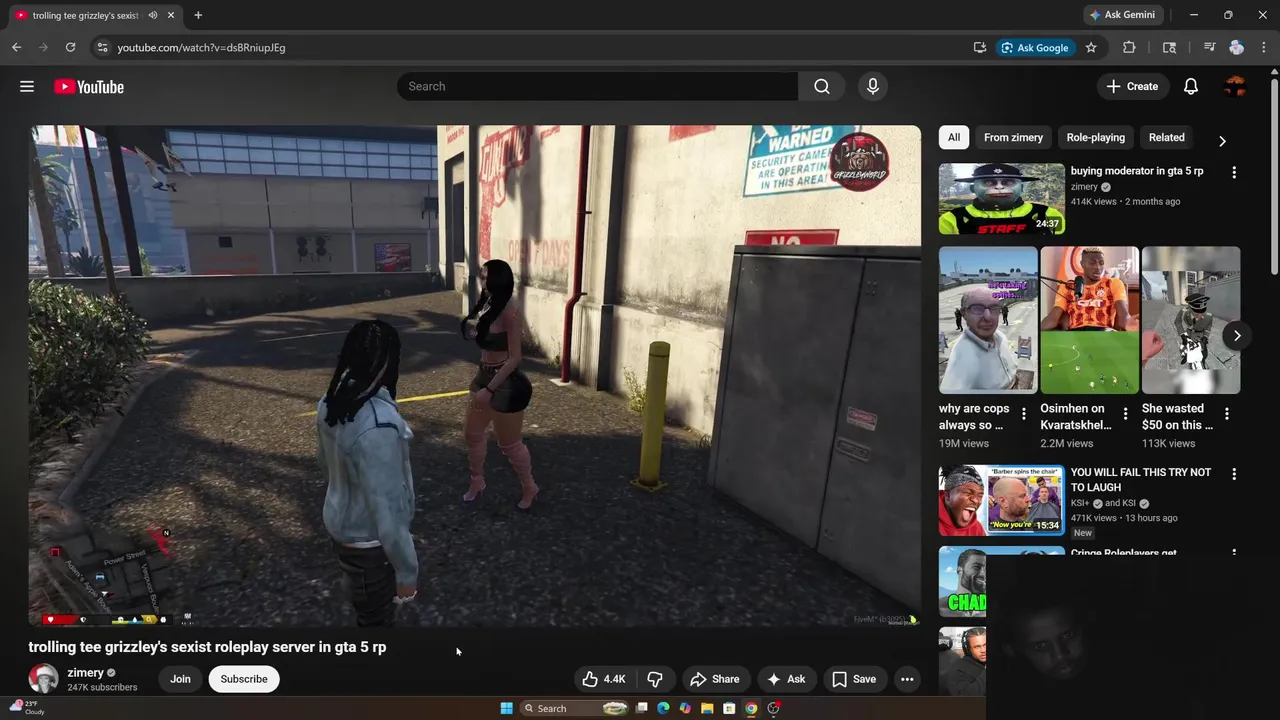Image resolution: width=1280 pixels, height=720 pixels.
Task: Open options for 'YOU WILL FAIL THIS TRY' video
Action: 1234,474
